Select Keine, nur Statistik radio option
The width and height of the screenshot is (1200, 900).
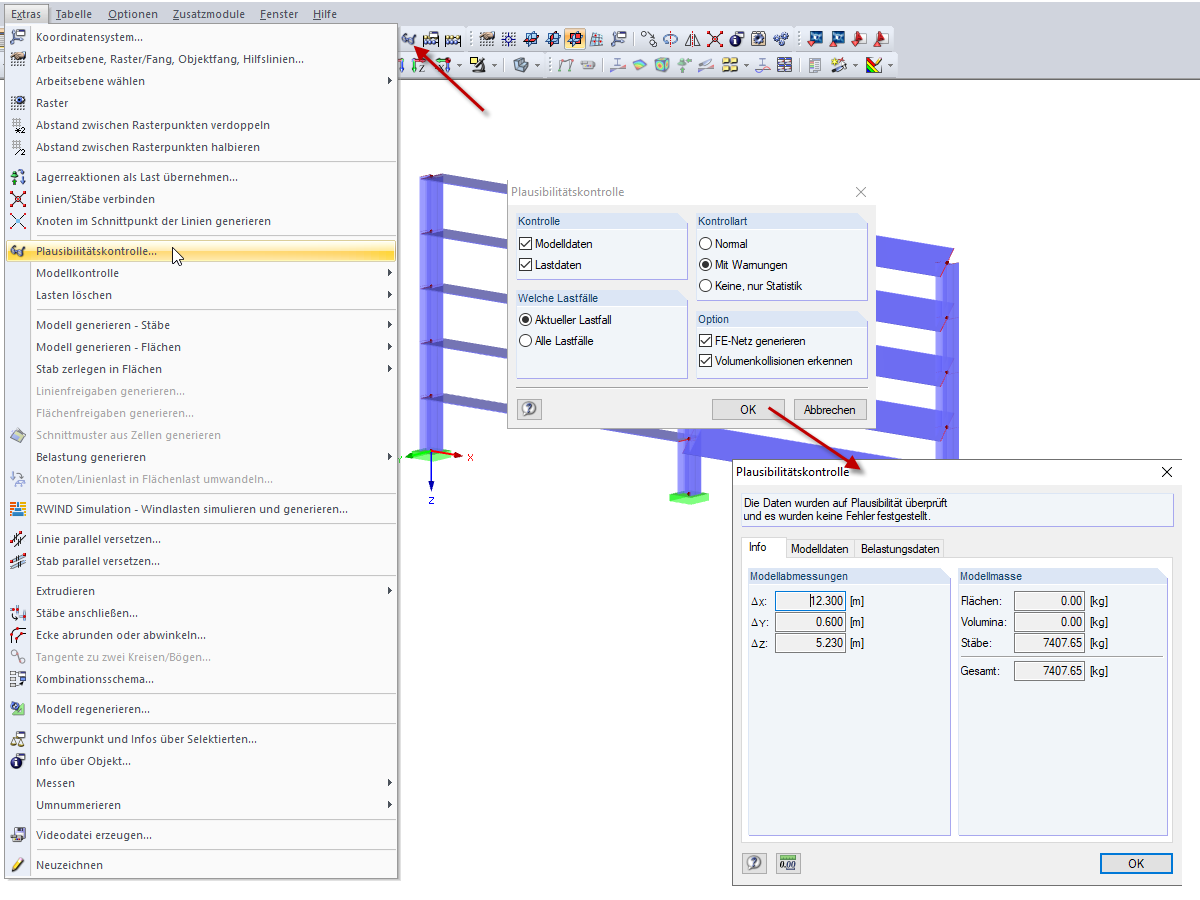click(x=706, y=286)
